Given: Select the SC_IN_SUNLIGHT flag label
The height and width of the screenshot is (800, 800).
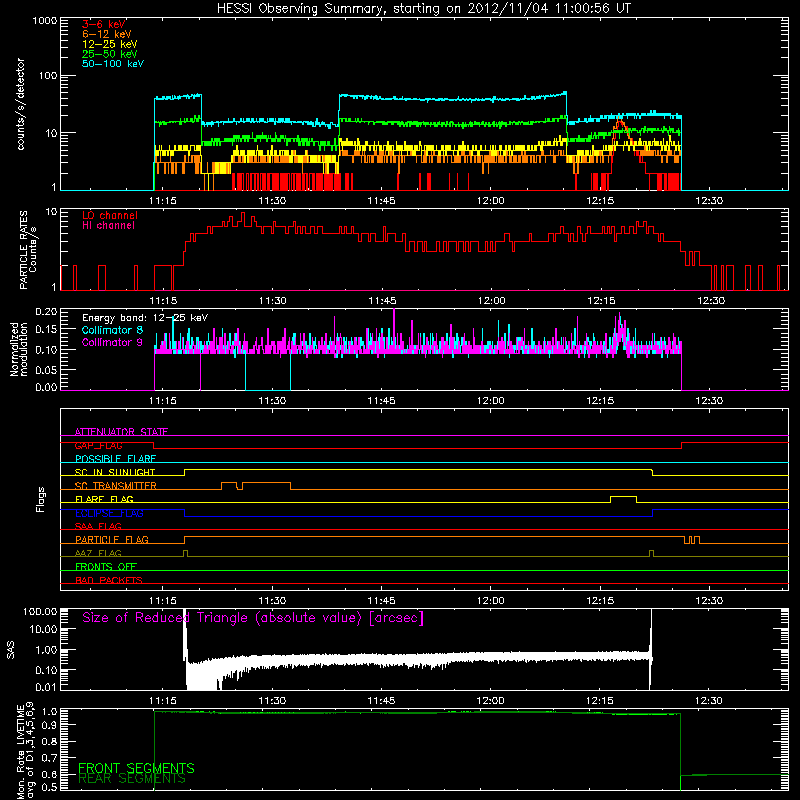Looking at the screenshot, I should point(115,472).
